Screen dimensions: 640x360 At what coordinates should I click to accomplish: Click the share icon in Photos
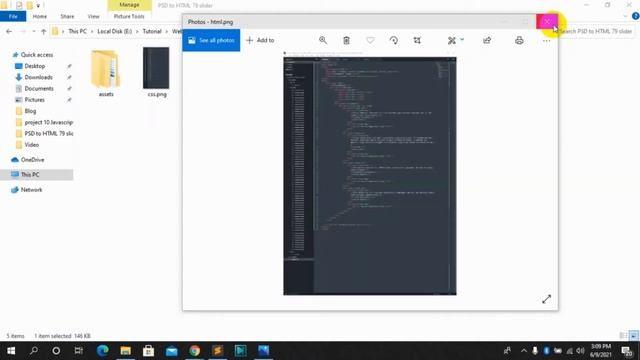(487, 40)
